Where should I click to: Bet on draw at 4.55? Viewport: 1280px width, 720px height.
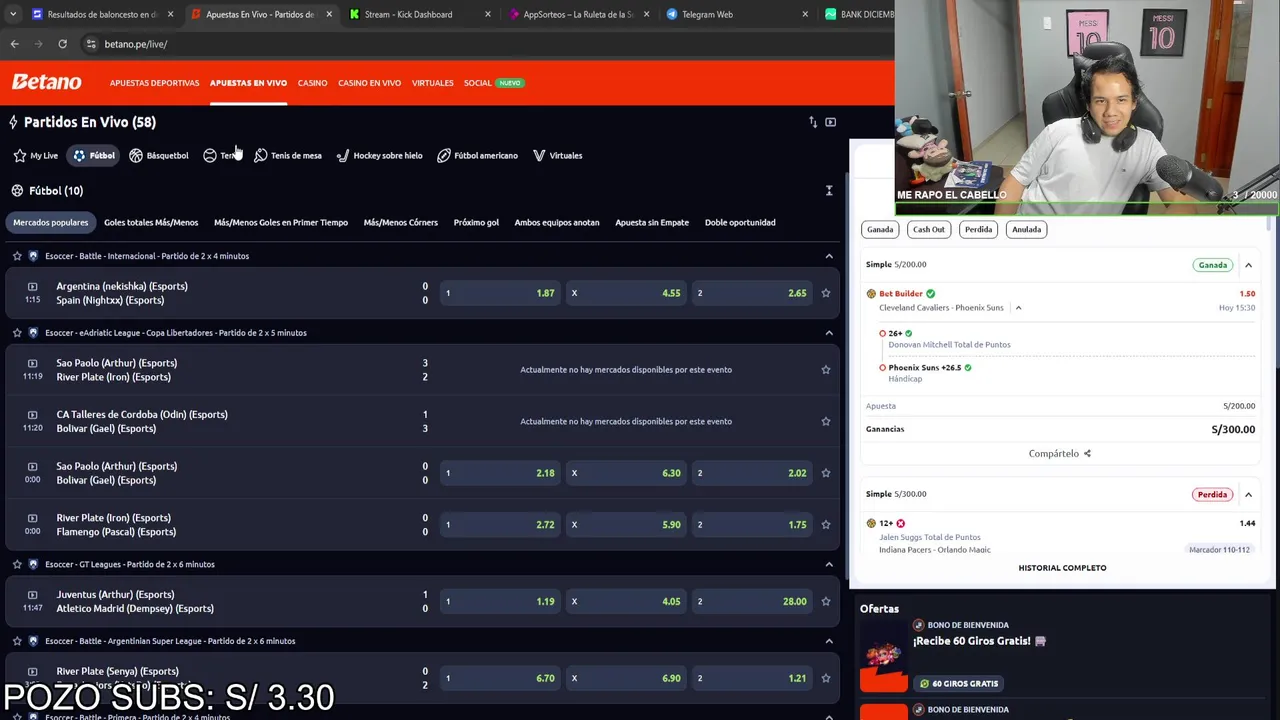click(626, 293)
